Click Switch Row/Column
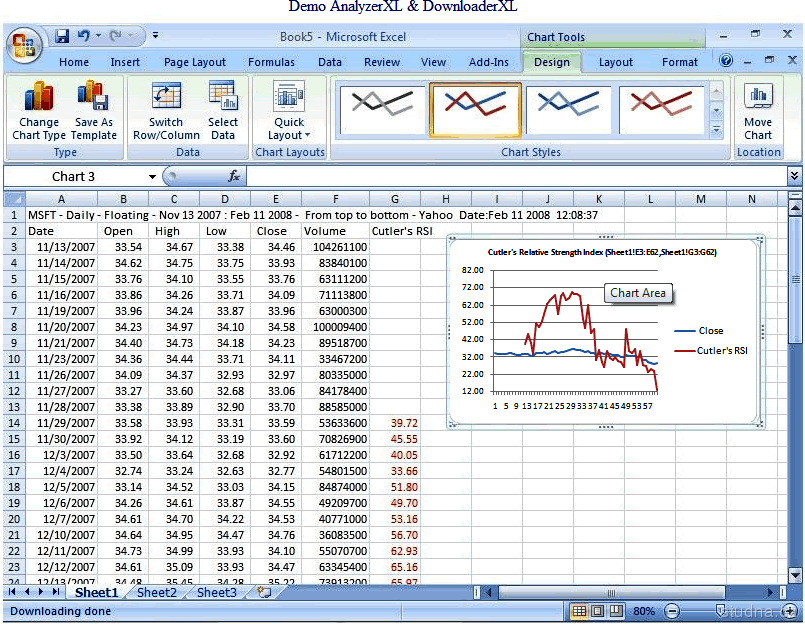This screenshot has height=624, width=805. coord(166,110)
